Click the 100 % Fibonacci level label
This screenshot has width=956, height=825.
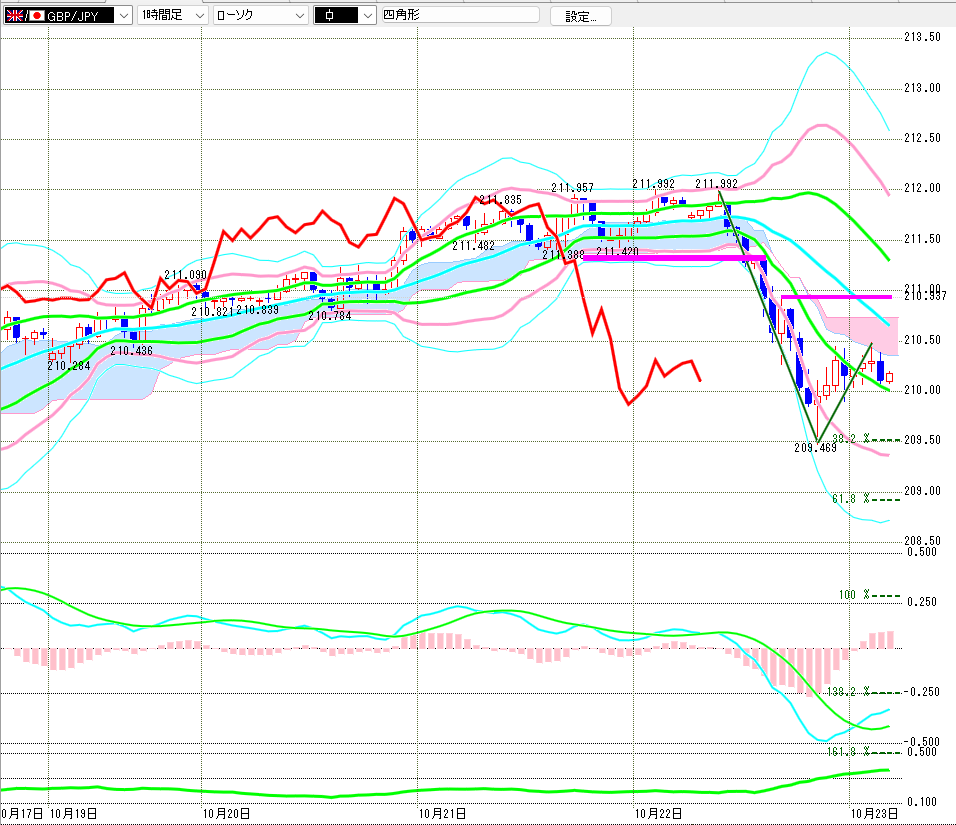[x=854, y=595]
